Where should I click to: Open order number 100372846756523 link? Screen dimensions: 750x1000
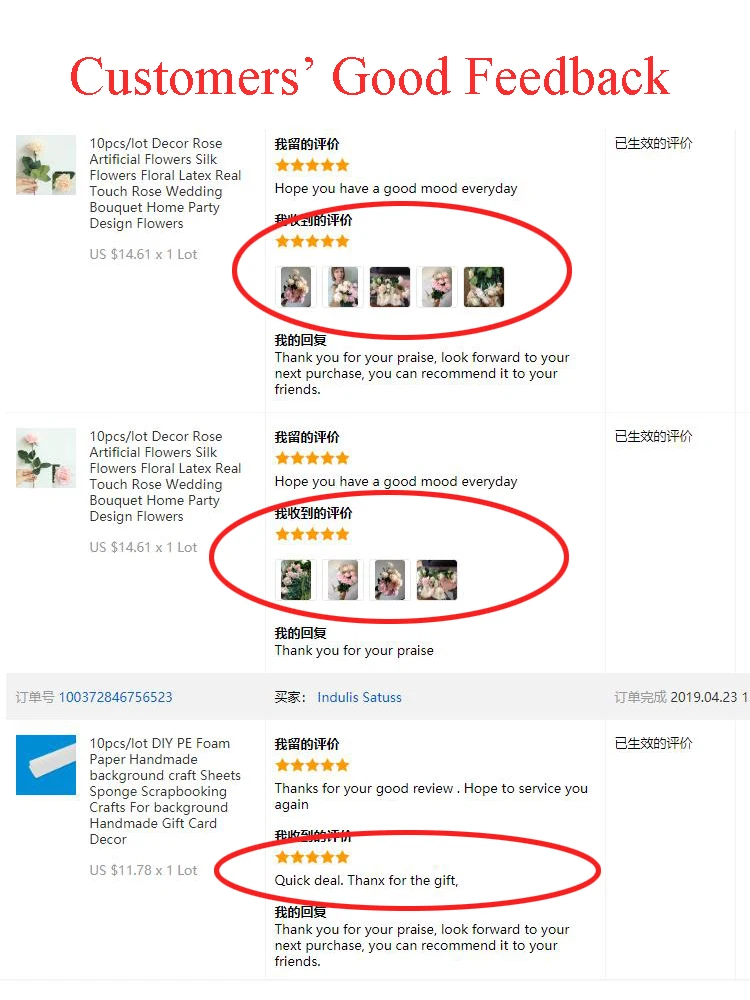(115, 697)
